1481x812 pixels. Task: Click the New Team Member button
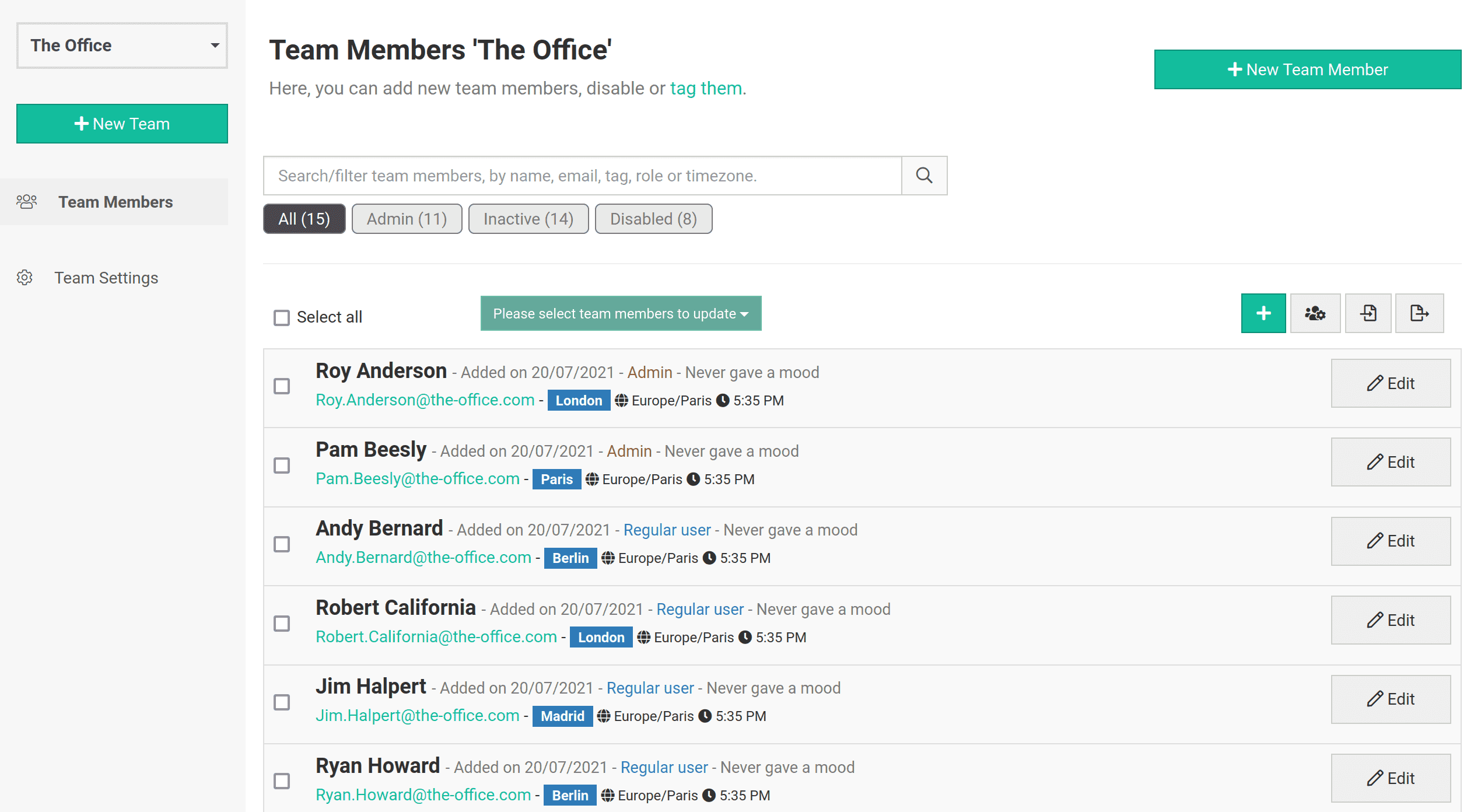tap(1307, 69)
